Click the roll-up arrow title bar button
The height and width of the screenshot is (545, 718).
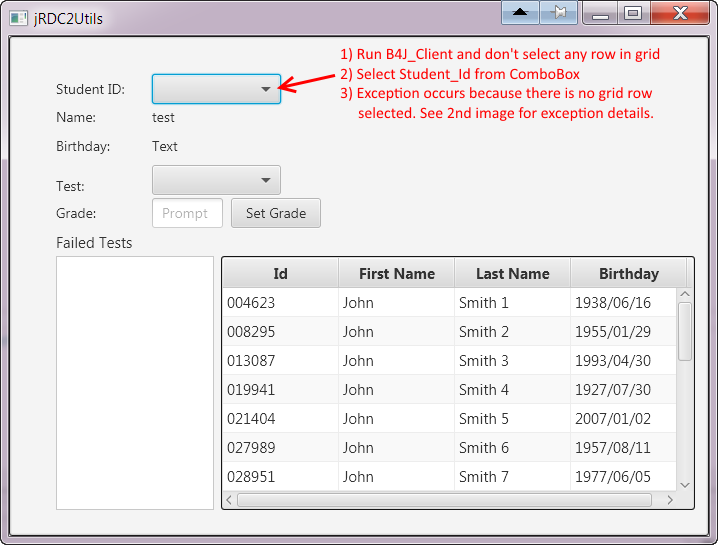click(520, 12)
